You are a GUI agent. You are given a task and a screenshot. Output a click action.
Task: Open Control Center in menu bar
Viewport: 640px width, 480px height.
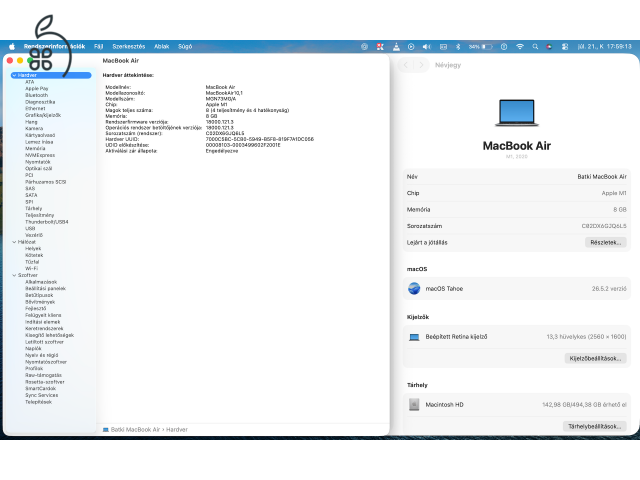pyautogui.click(x=565, y=47)
